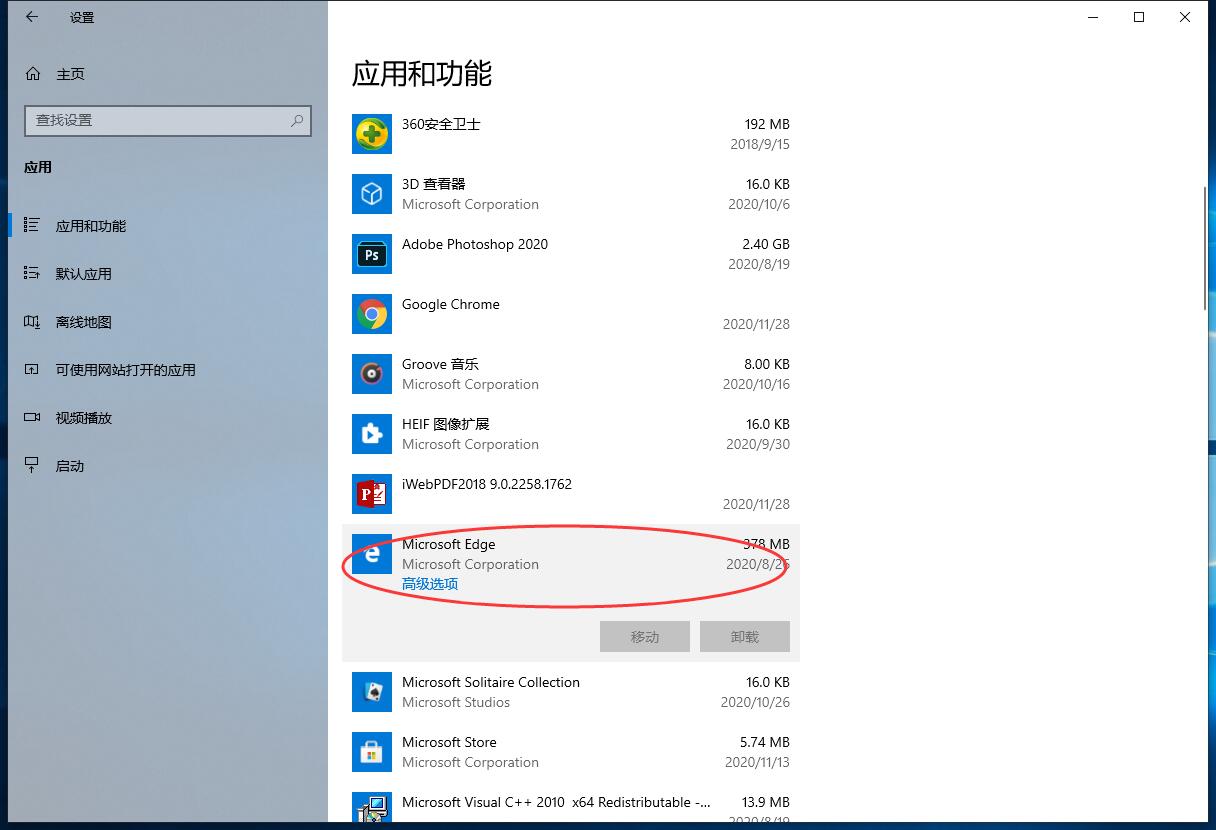
Task: Click the 5.74 MB size value
Action: click(x=765, y=742)
